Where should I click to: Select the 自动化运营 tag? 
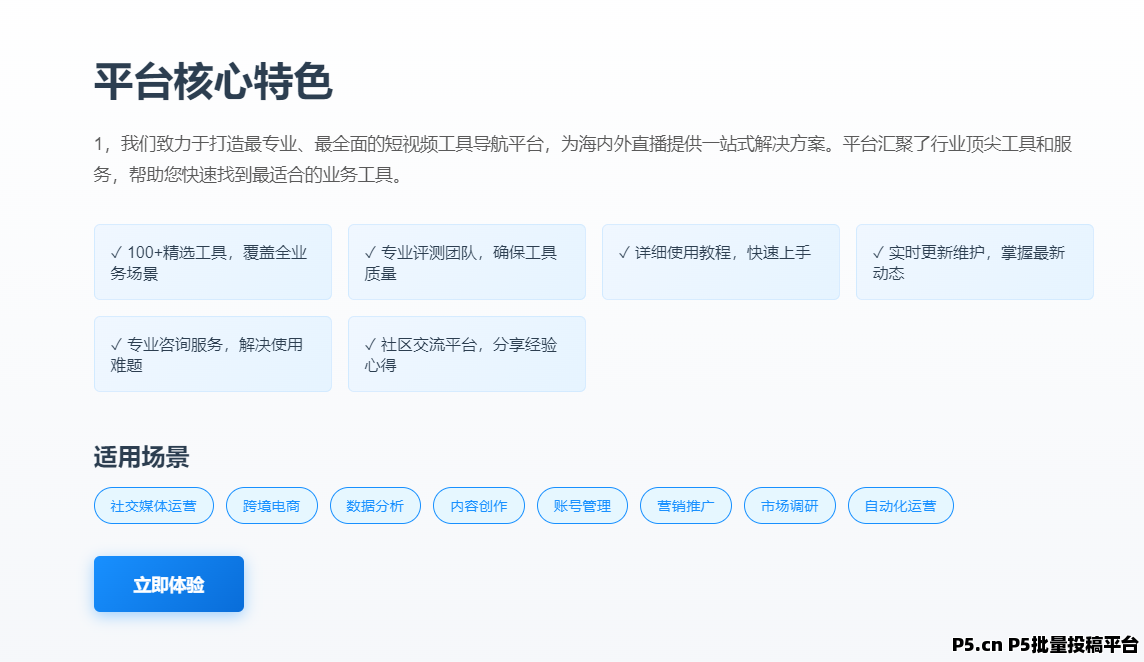click(900, 505)
